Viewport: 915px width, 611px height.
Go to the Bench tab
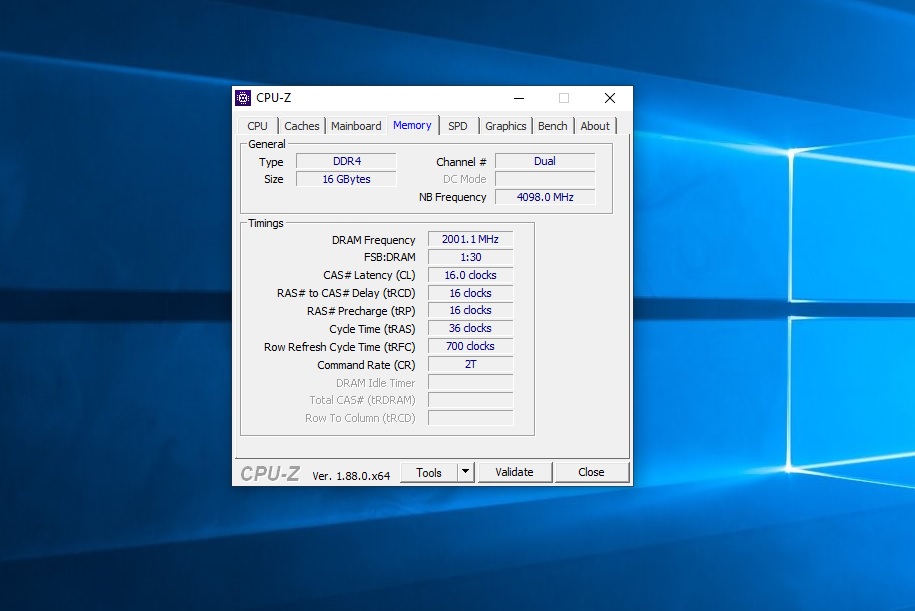pyautogui.click(x=553, y=126)
